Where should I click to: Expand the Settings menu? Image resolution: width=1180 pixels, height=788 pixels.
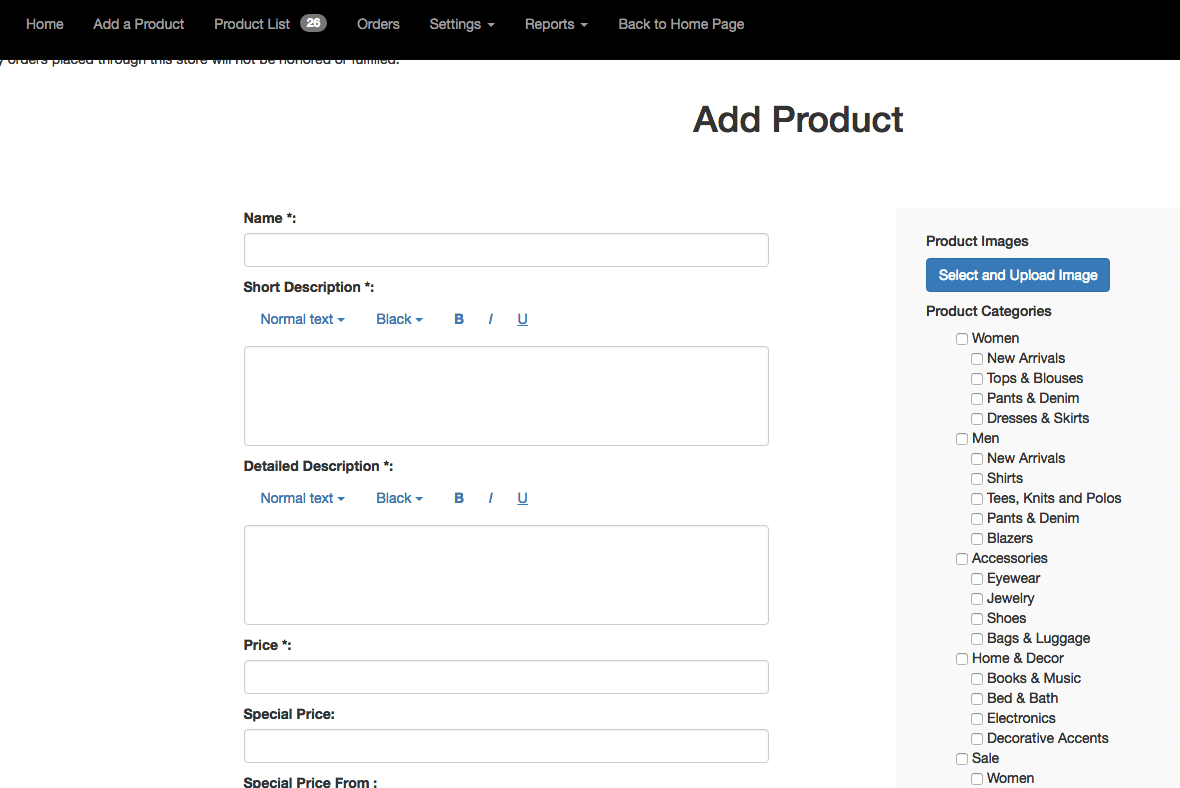point(462,24)
